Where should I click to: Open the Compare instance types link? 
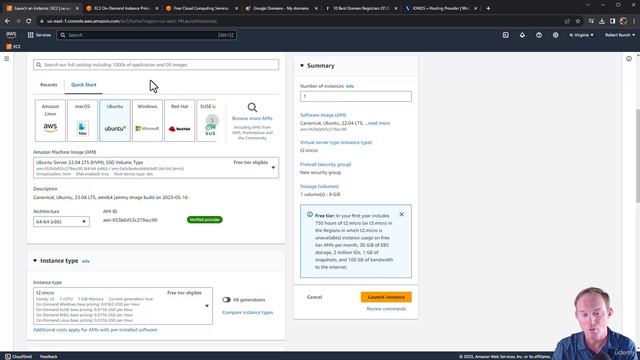pyautogui.click(x=248, y=312)
